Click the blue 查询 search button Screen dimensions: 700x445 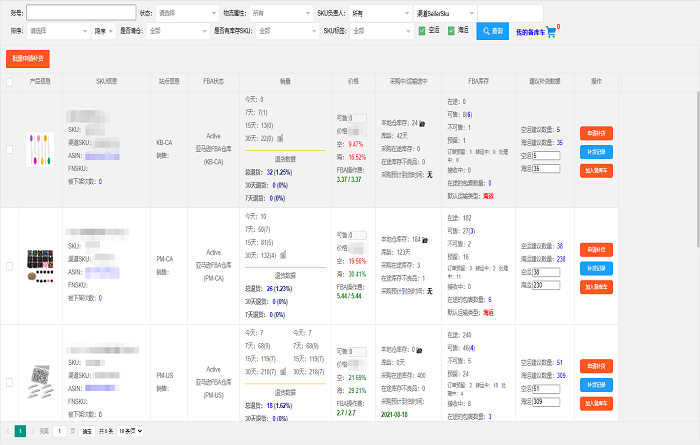coord(492,31)
